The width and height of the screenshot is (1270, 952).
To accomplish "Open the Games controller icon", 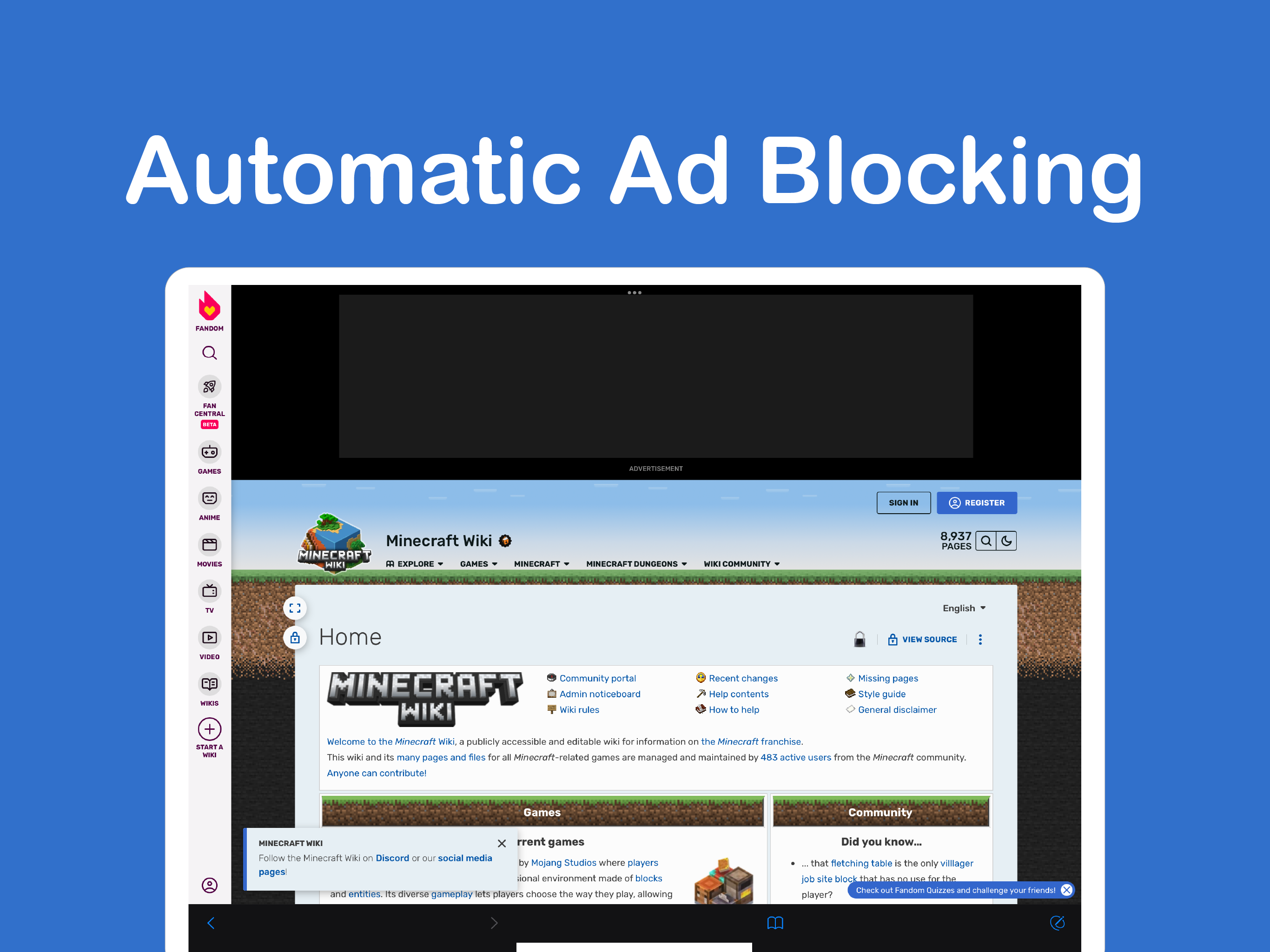I will click(210, 452).
